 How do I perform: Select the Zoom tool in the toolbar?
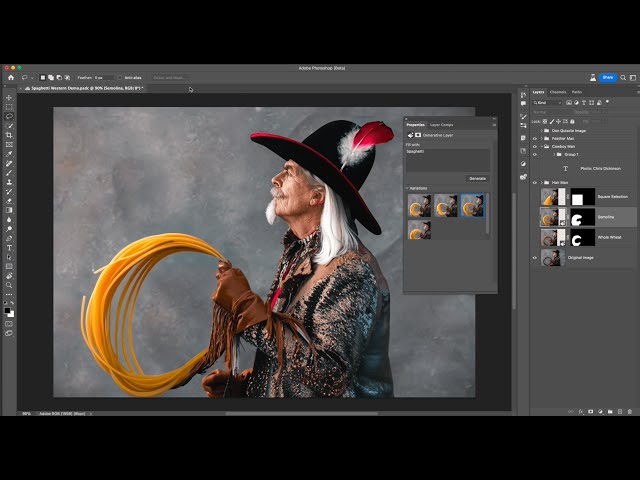9,285
